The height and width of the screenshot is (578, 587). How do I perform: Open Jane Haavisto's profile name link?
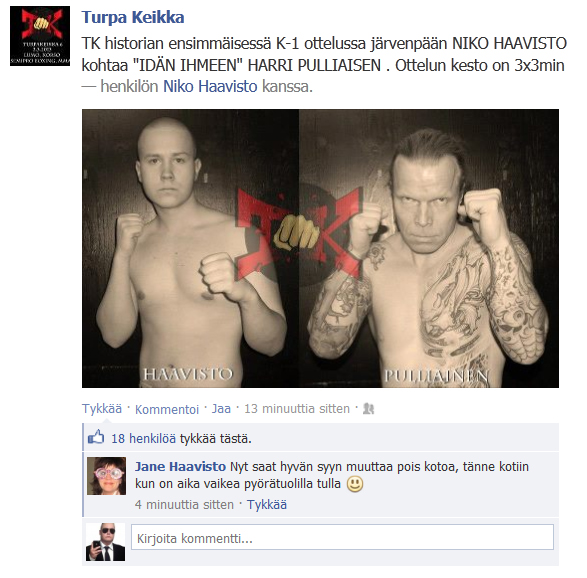point(180,466)
